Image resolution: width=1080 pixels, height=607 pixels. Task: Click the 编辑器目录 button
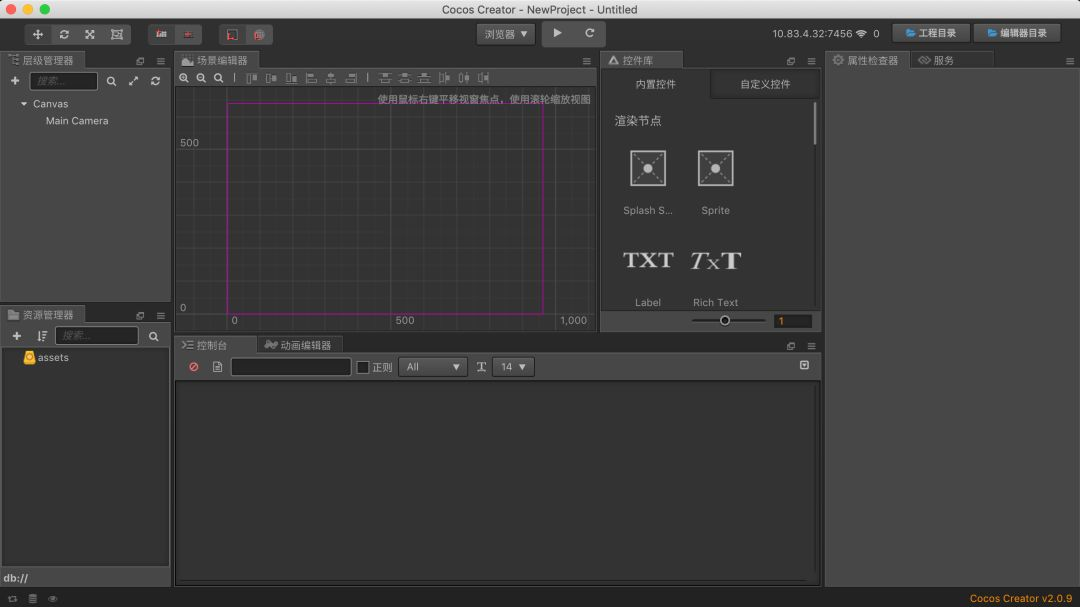[x=1016, y=33]
